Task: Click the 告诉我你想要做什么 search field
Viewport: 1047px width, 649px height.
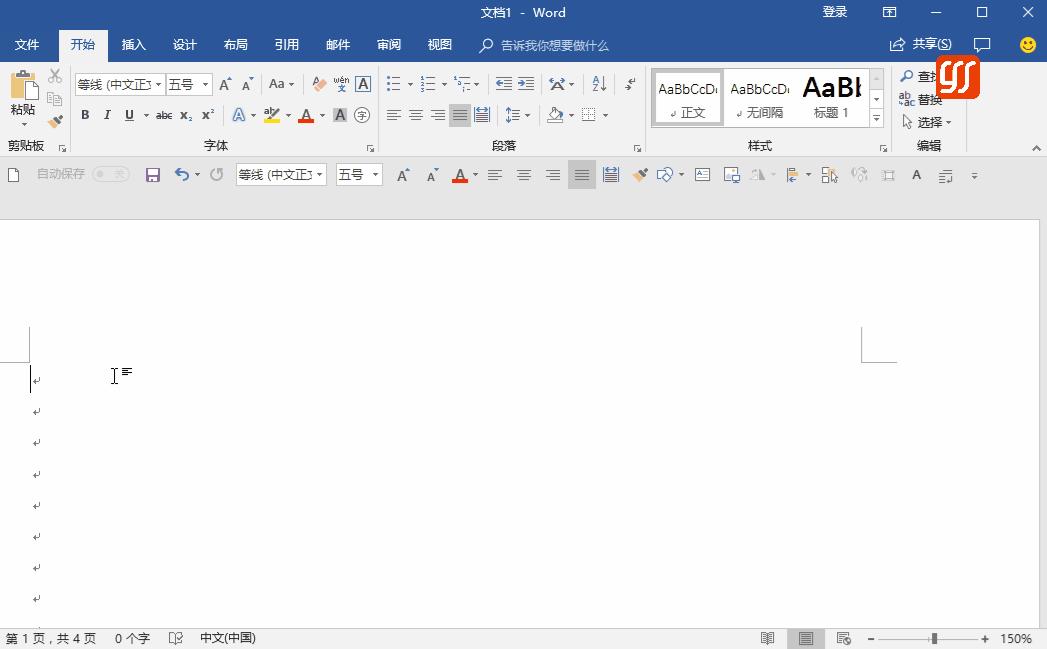Action: click(553, 45)
